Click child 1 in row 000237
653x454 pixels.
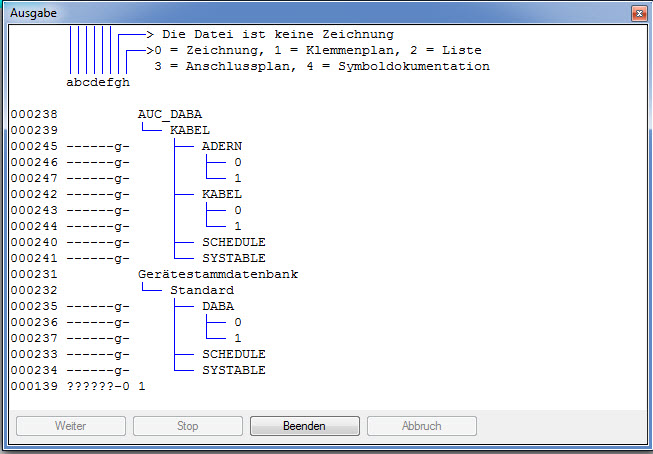238,338
